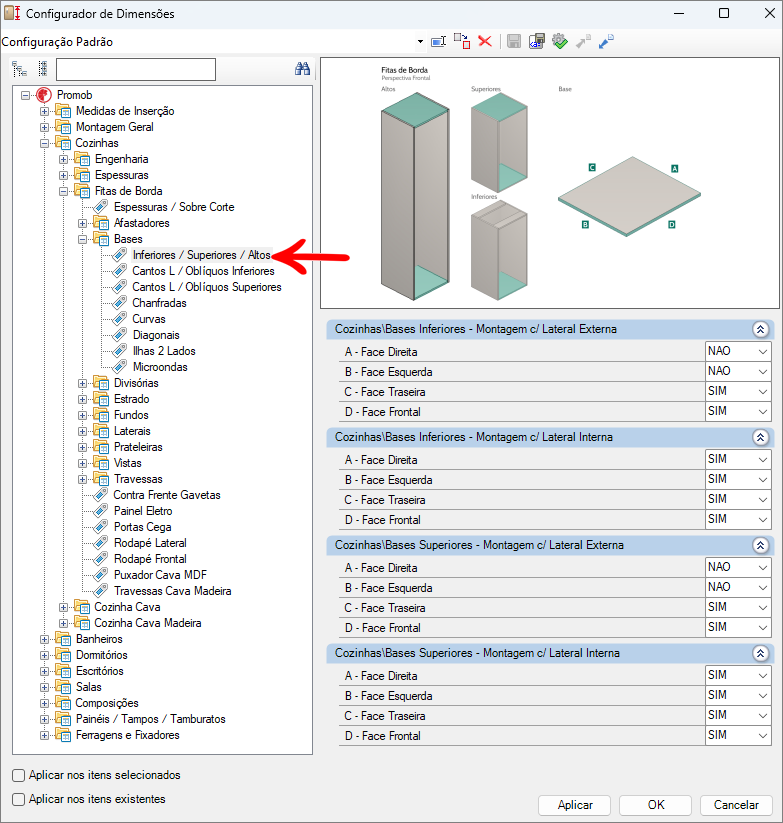Screen dimensions: 783x823
Task: Select the Microondas tree item
Action: click(x=160, y=367)
